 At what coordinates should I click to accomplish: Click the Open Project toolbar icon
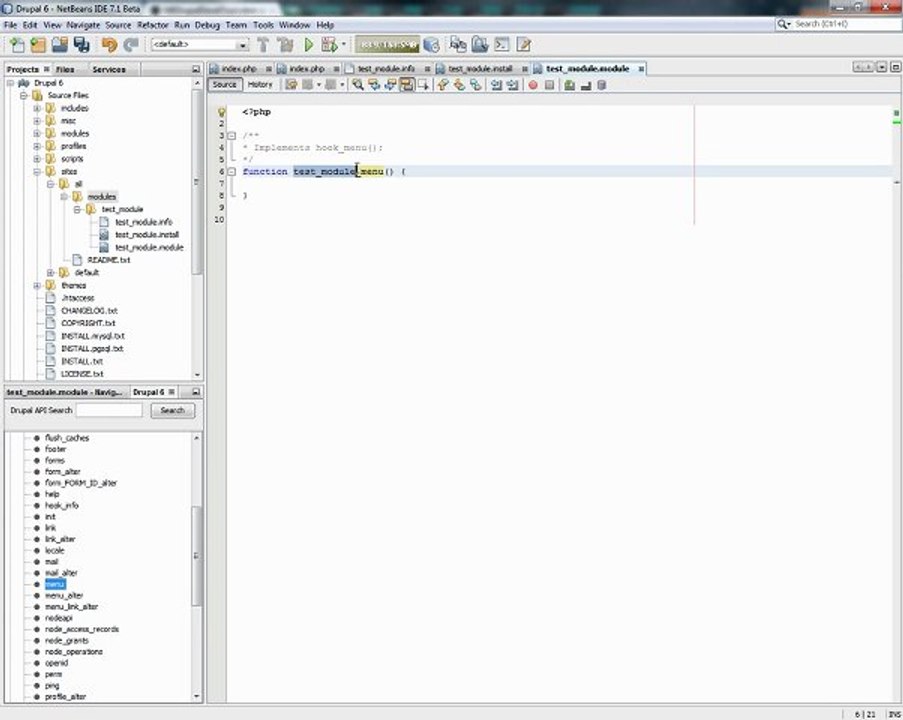60,44
